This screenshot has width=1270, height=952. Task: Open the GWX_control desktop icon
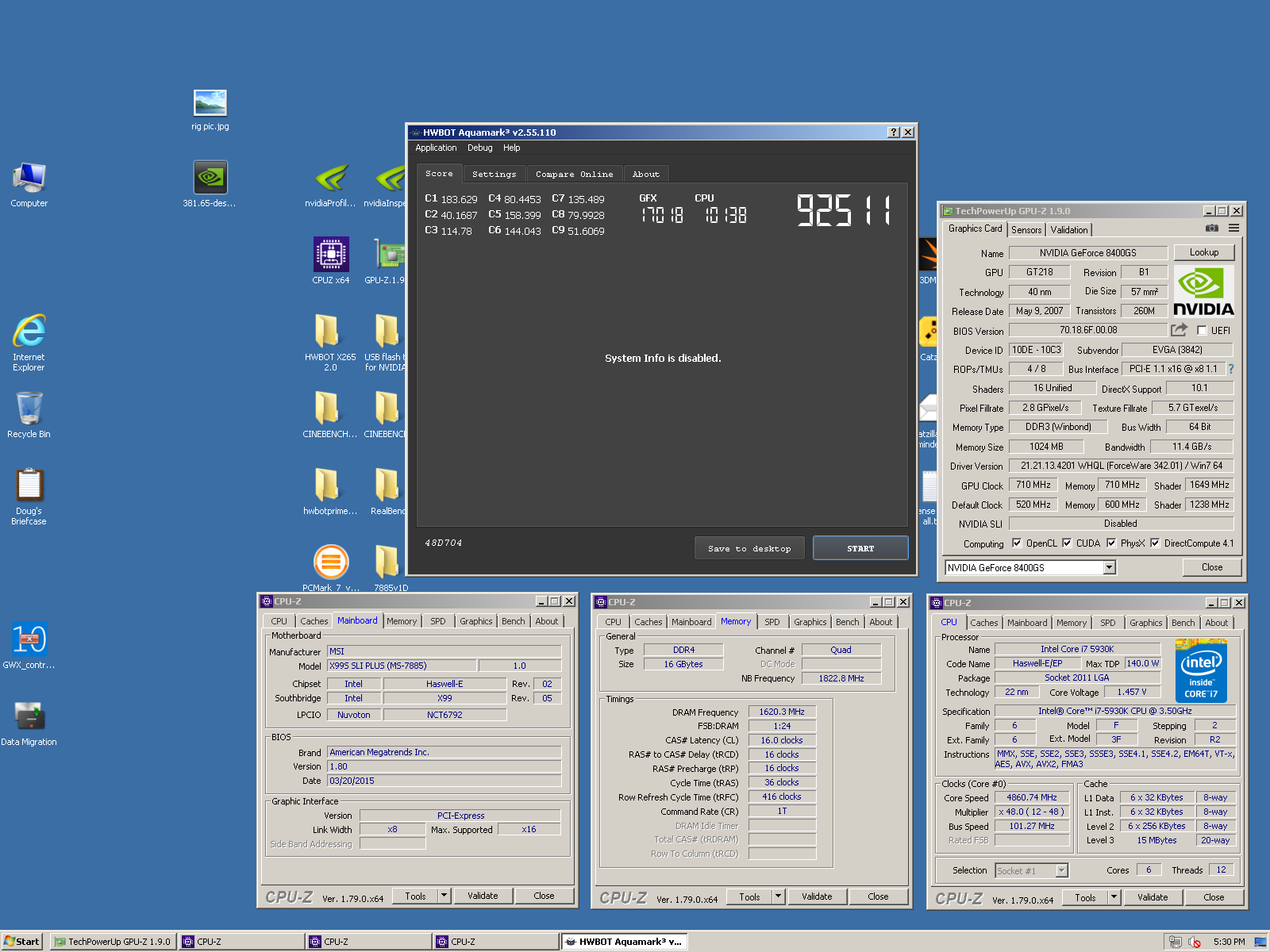29,645
